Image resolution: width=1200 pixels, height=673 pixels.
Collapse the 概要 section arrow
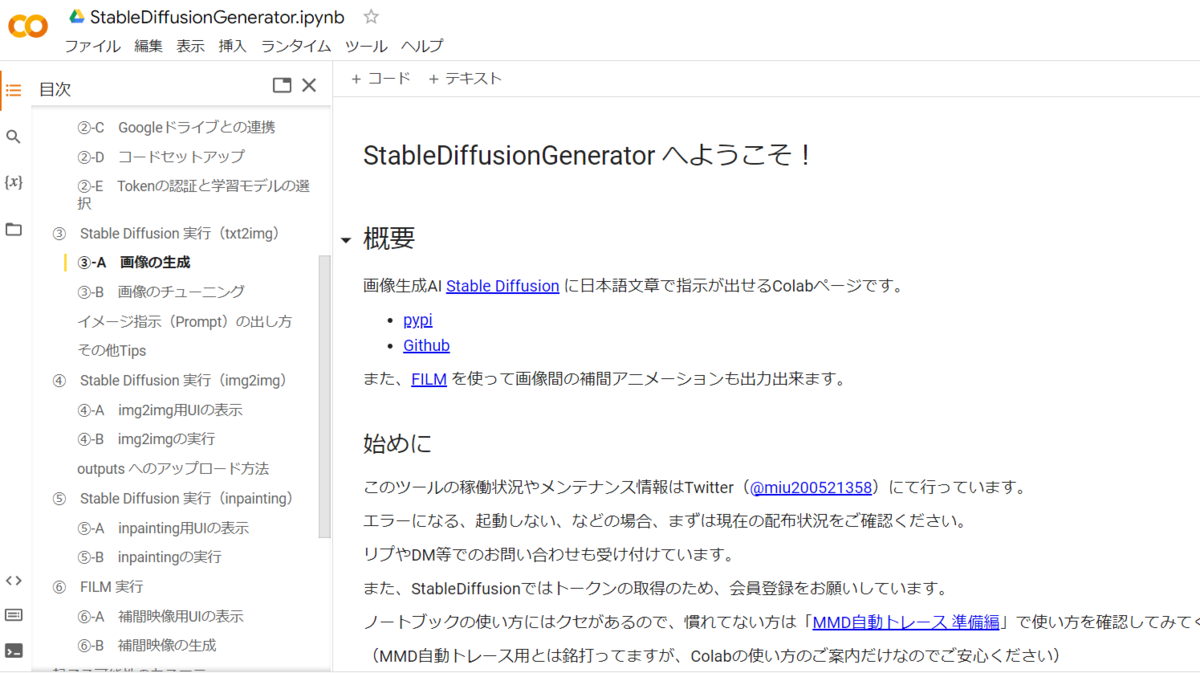(346, 240)
